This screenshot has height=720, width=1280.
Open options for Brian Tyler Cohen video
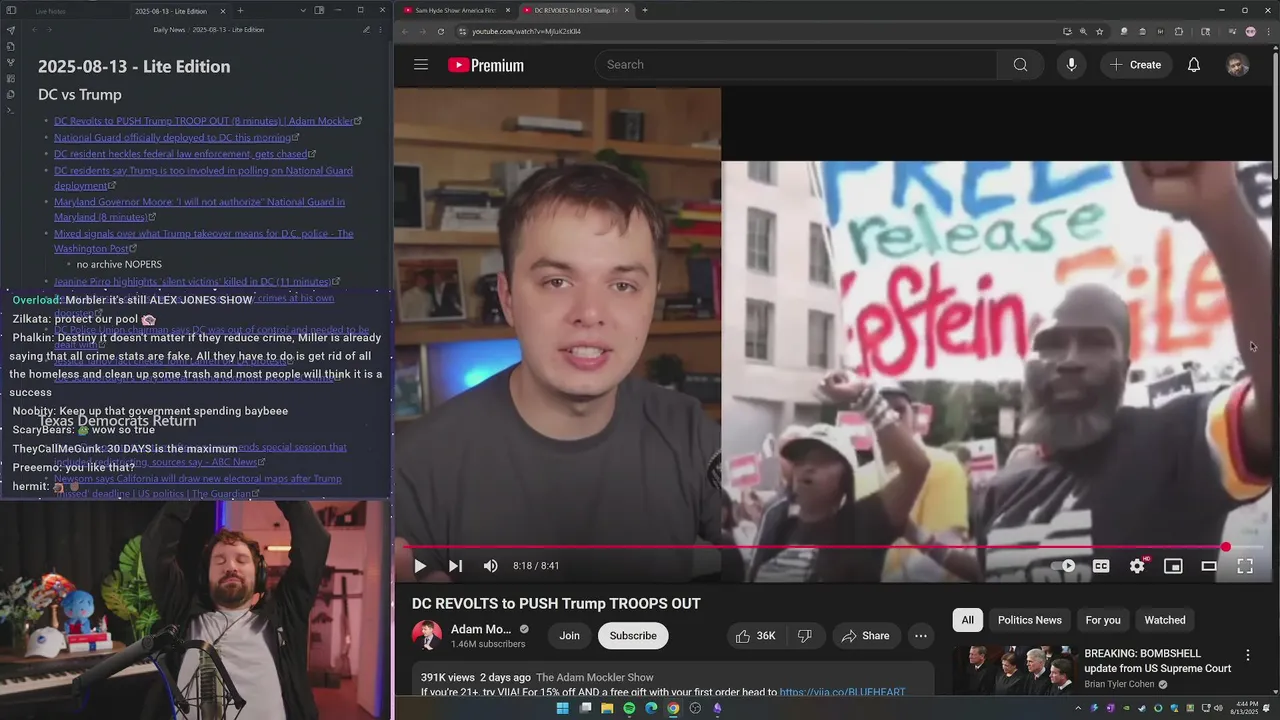coord(1247,655)
